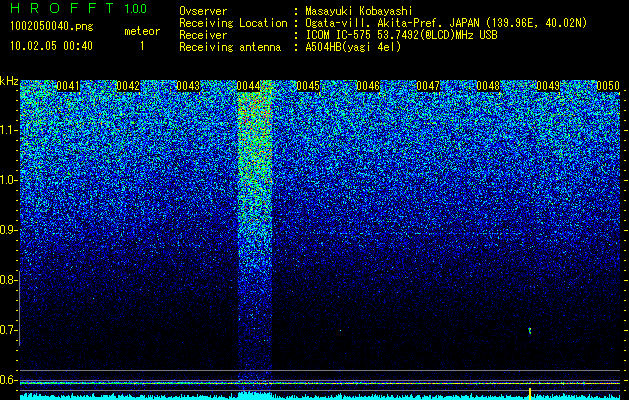Click the meteor count label
Viewport: 629px width, 400px height.
tap(142, 31)
